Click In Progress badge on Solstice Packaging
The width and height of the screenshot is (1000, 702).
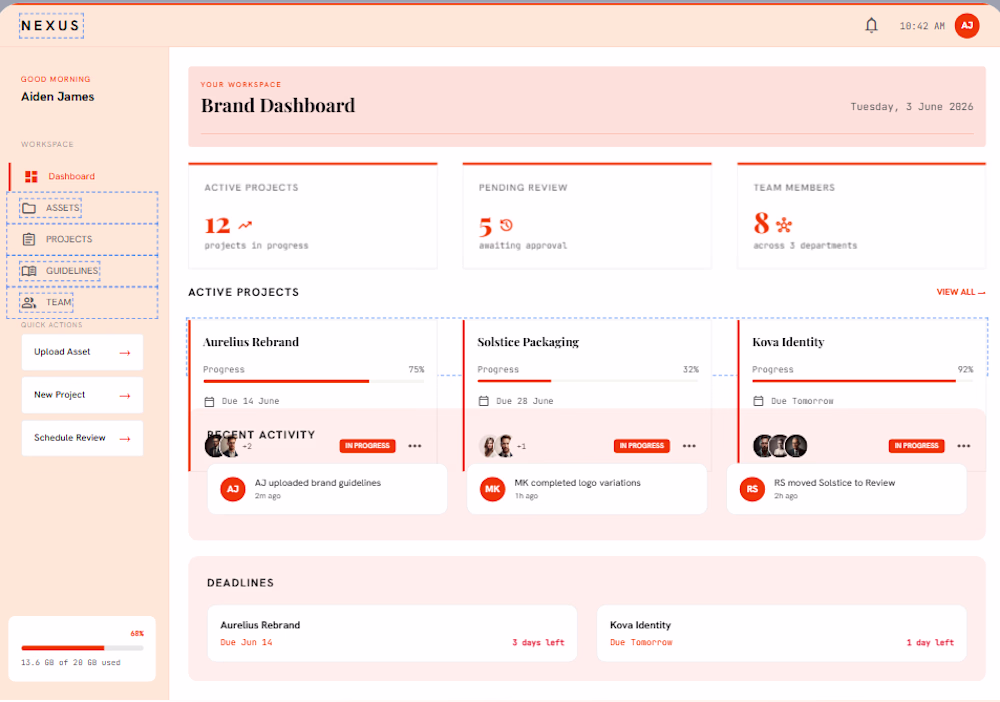coord(642,446)
